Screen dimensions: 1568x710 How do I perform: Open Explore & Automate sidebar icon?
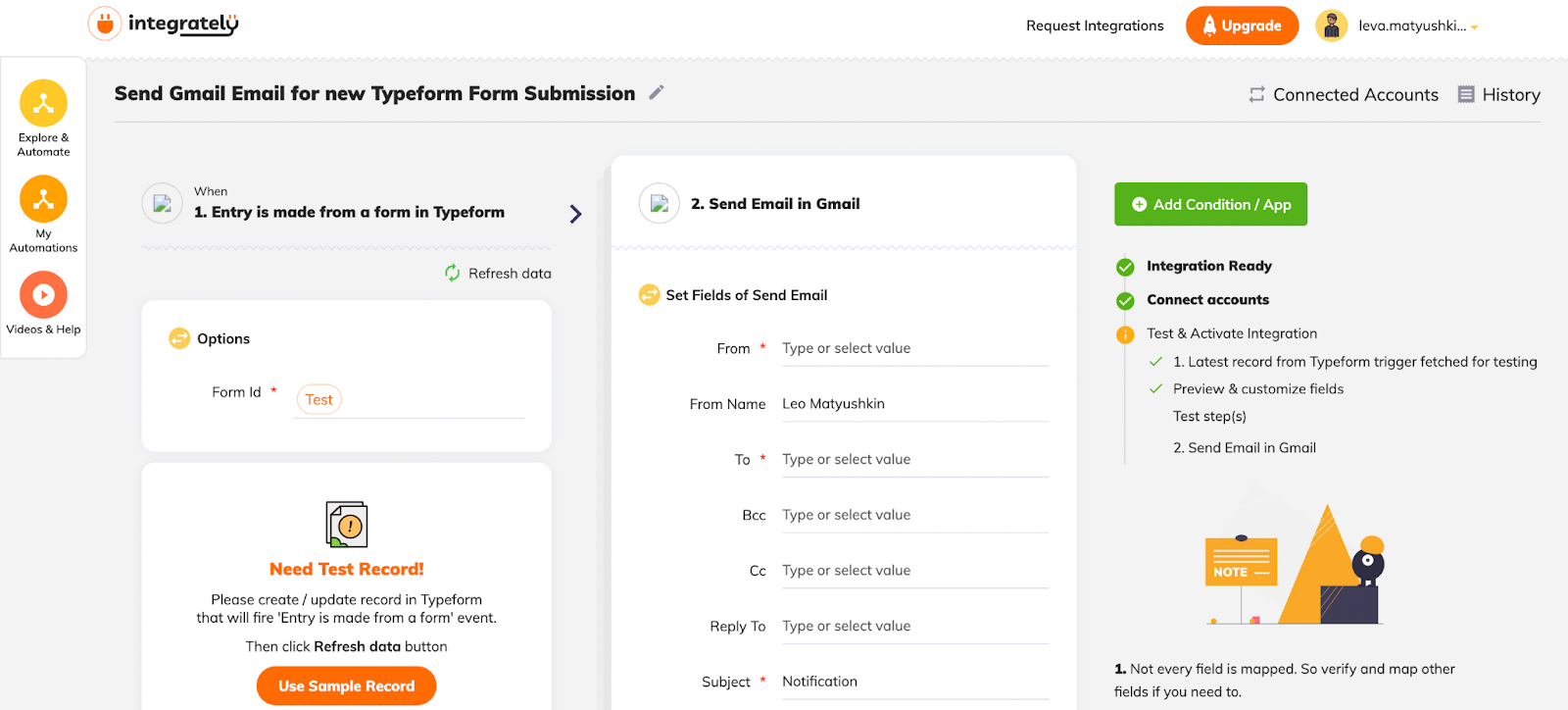(43, 103)
